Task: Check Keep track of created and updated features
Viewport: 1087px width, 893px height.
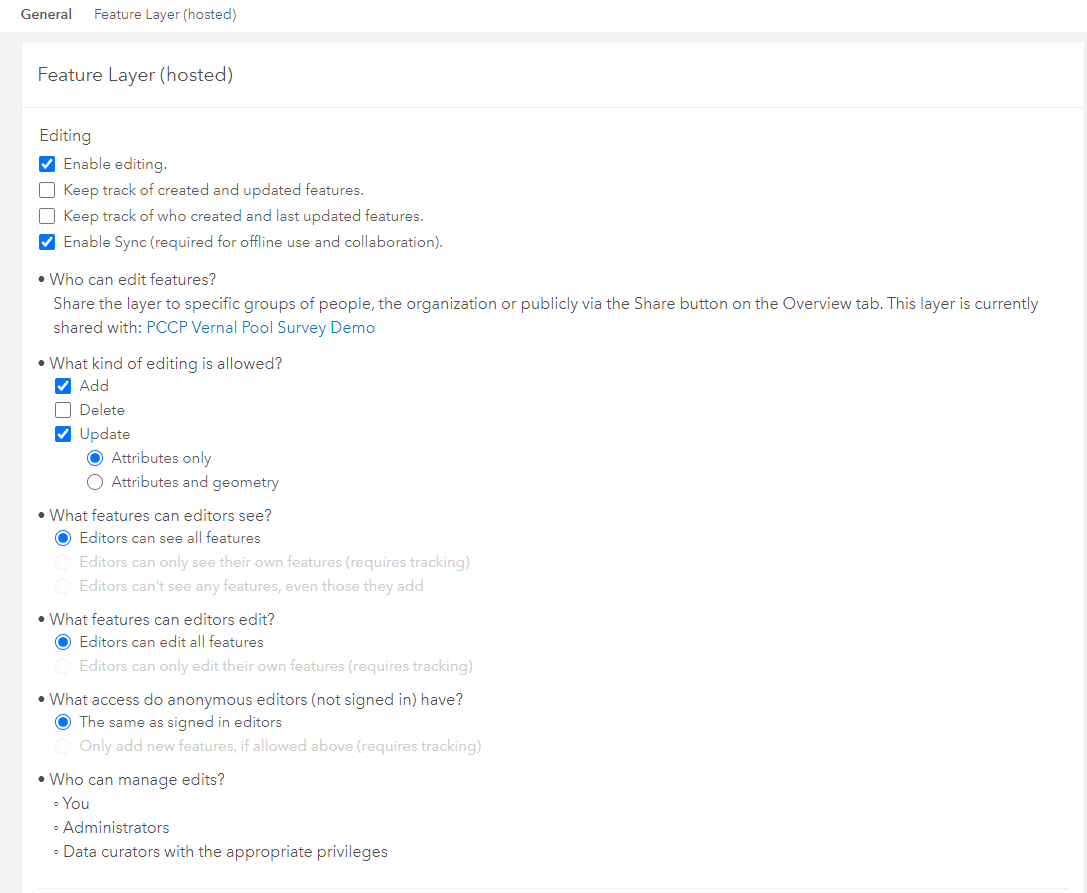Action: click(47, 189)
